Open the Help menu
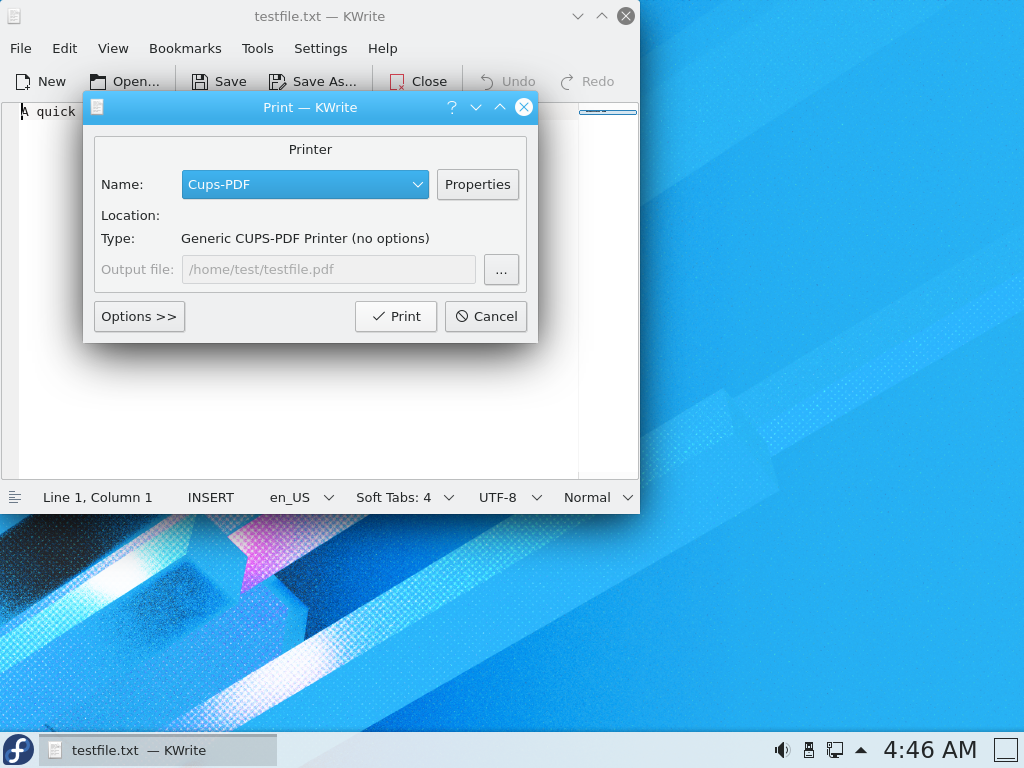Image resolution: width=1024 pixels, height=768 pixels. click(x=383, y=48)
